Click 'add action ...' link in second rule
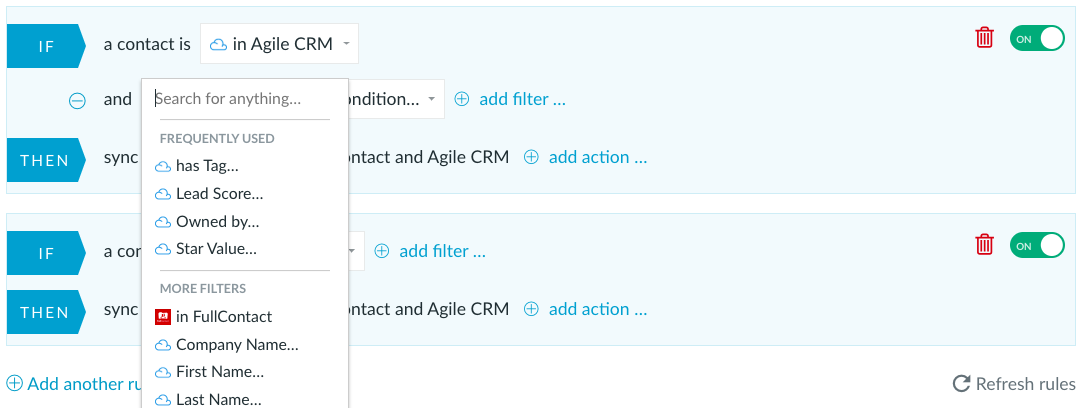 tap(598, 309)
